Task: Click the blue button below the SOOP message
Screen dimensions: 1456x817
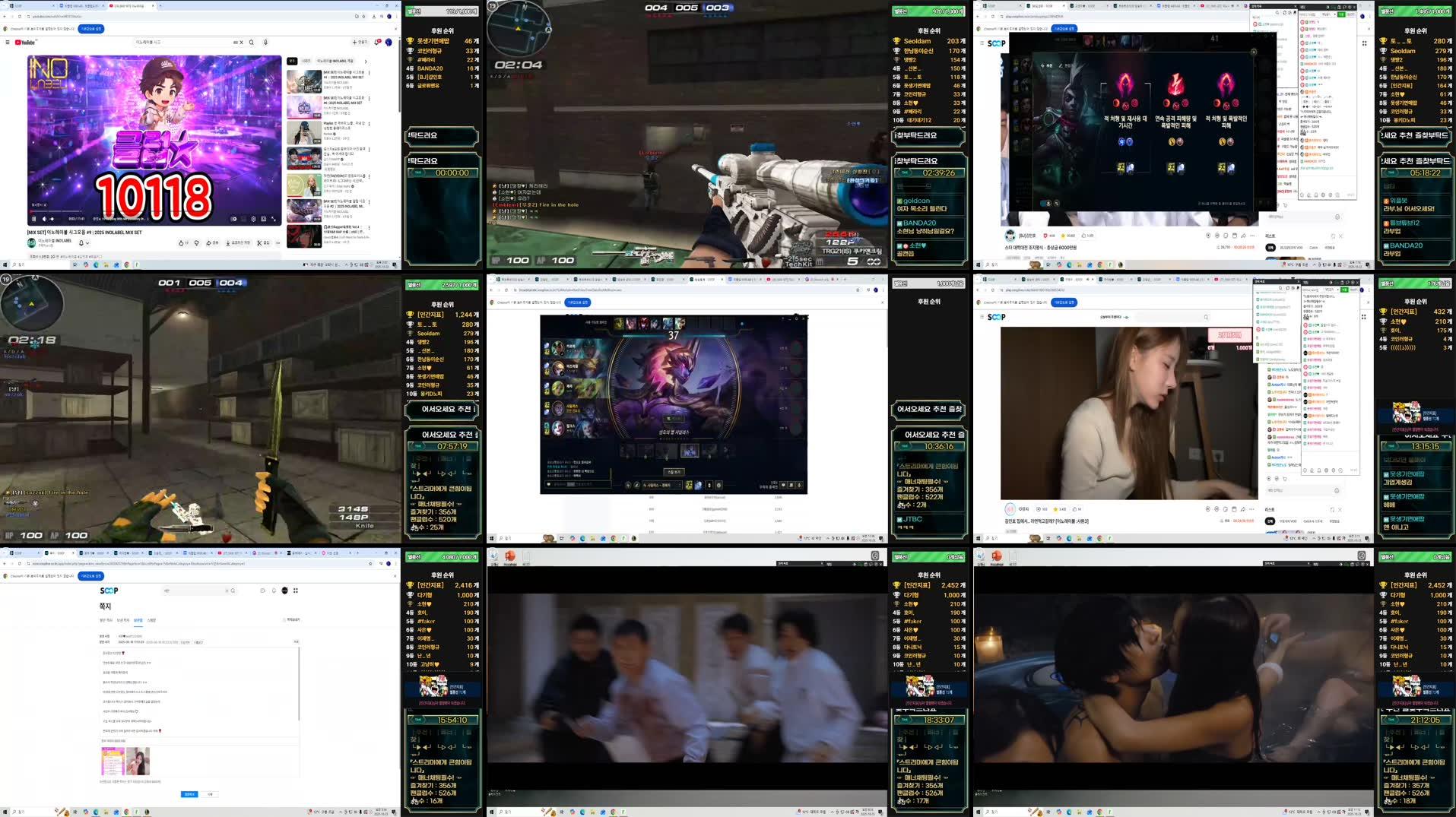Action: coord(189,794)
